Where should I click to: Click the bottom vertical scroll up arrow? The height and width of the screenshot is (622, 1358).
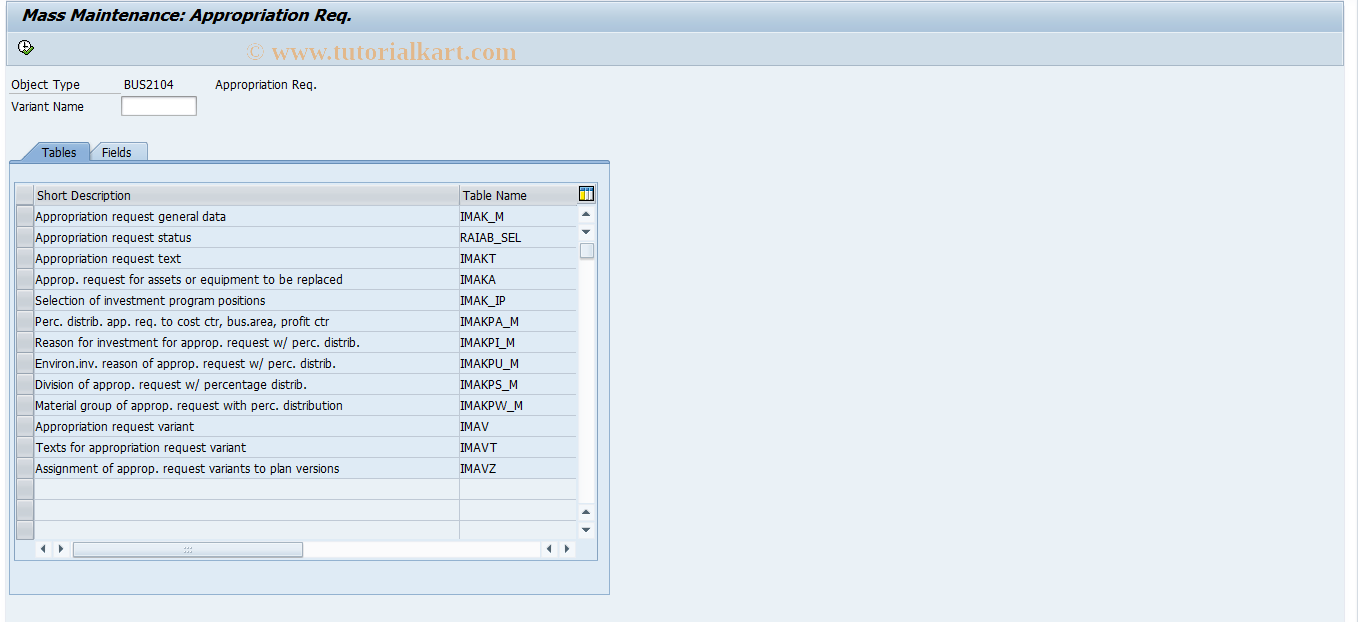pyautogui.click(x=586, y=512)
